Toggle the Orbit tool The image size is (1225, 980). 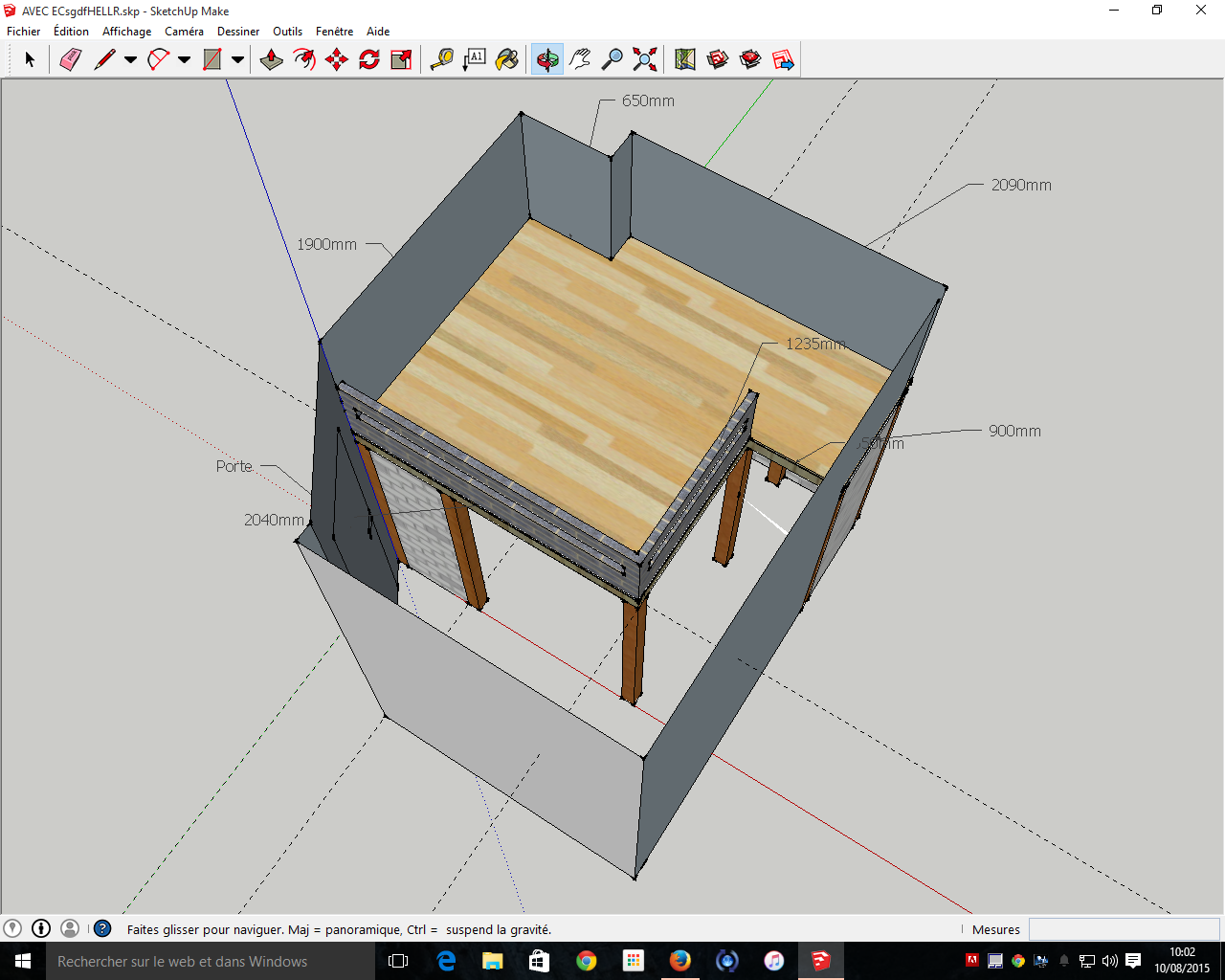[547, 59]
